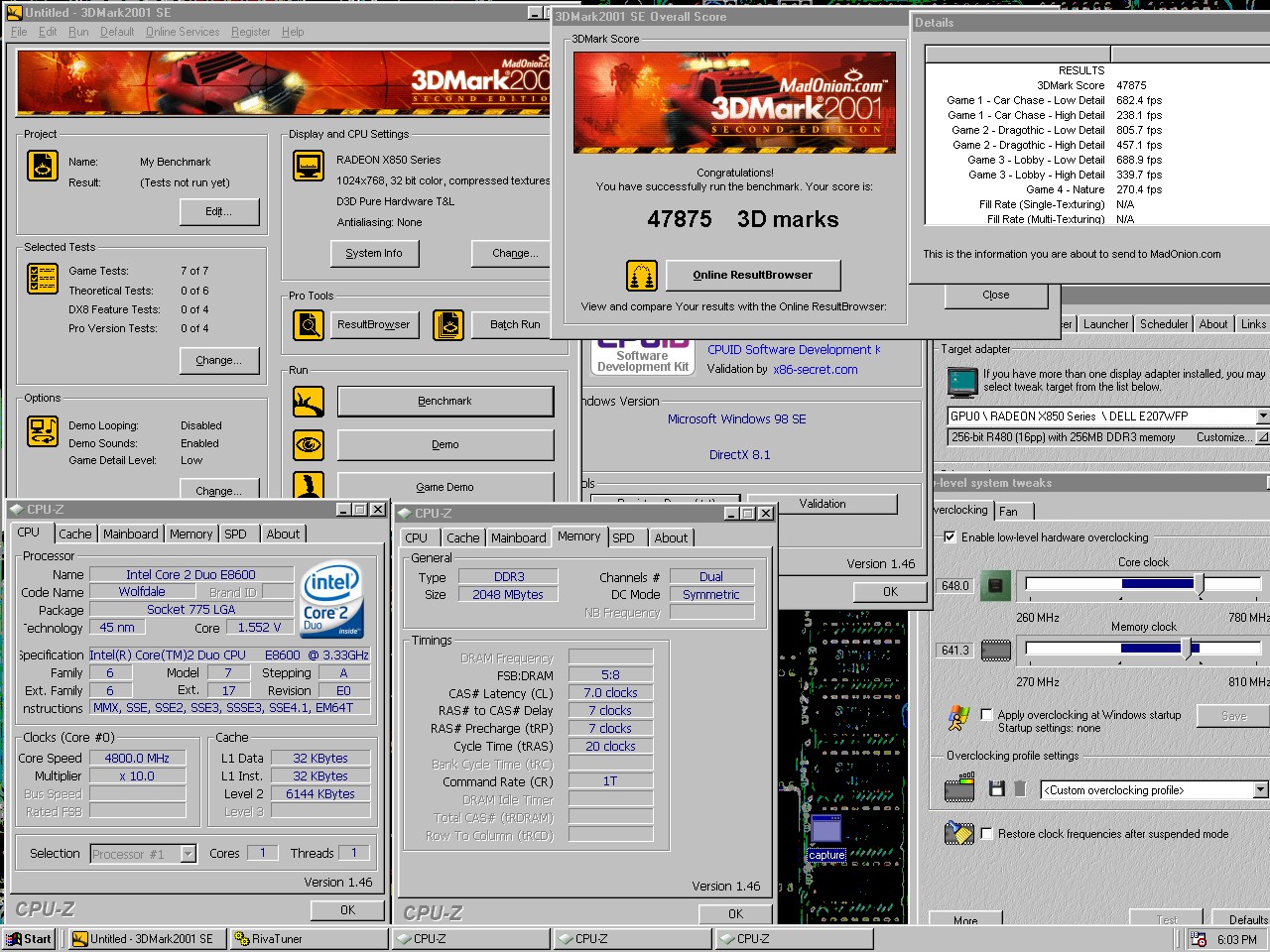The height and width of the screenshot is (952, 1270).
Task: Click the RivaTuner taskbar button
Action: [310, 938]
